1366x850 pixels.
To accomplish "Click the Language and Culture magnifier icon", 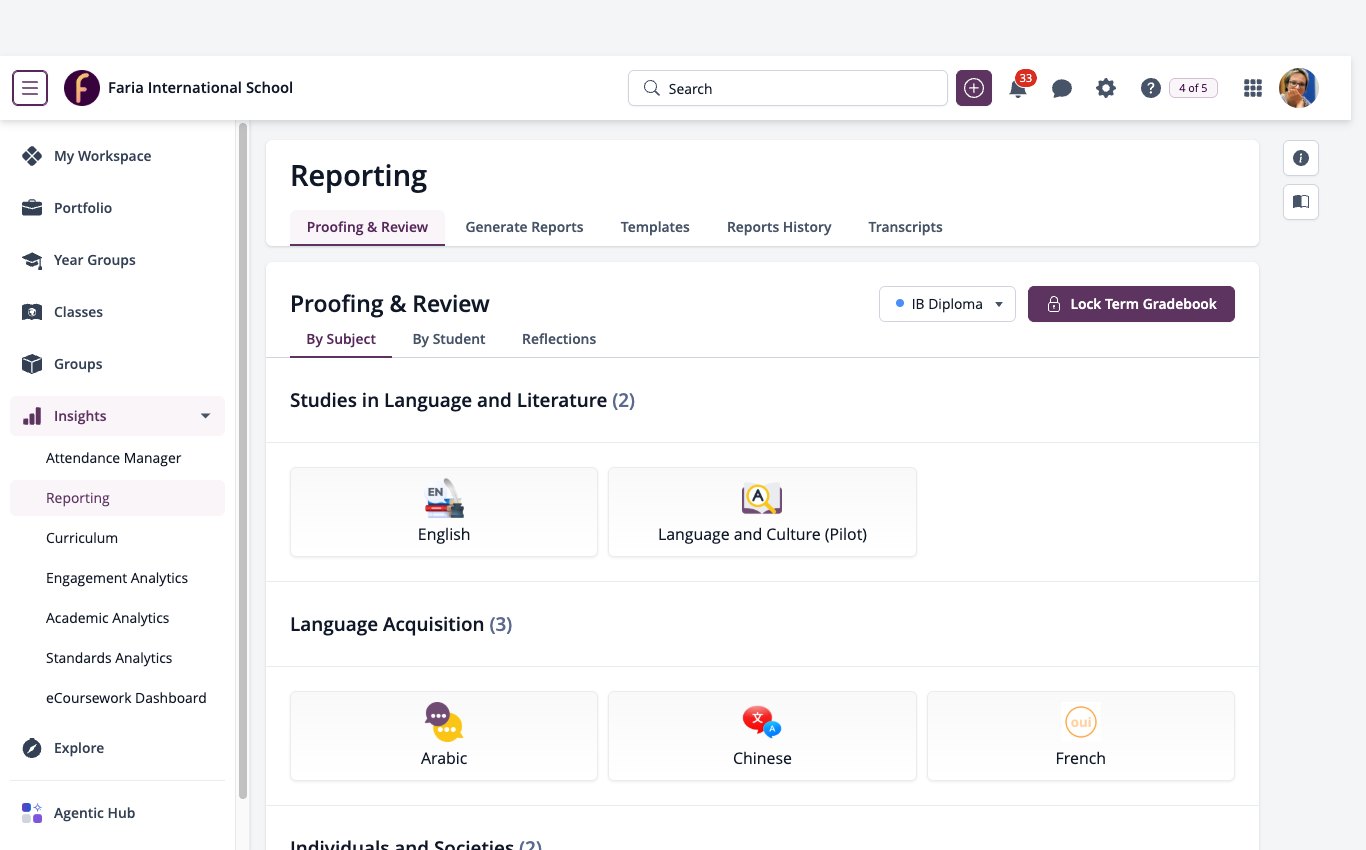I will [762, 498].
